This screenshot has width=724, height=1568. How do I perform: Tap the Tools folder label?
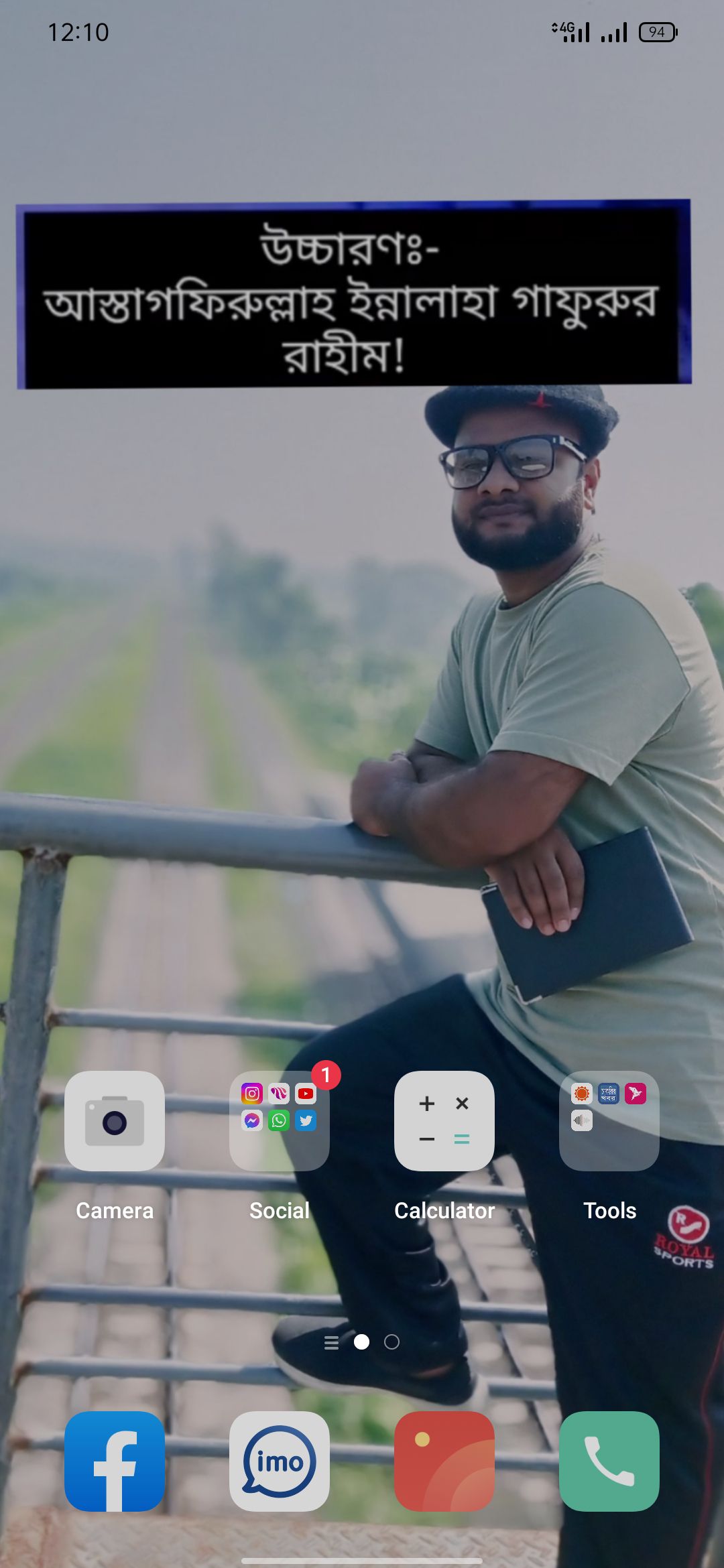(609, 1210)
